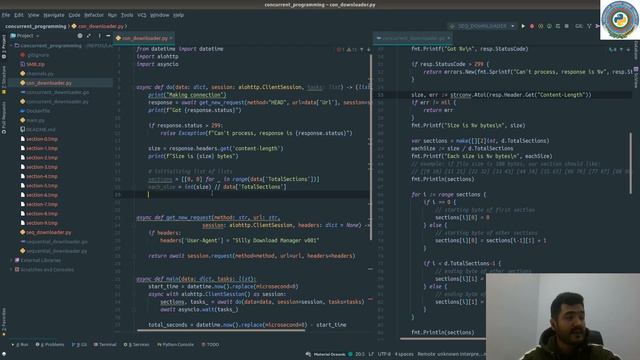Screen dimensions: 640x360
Task: Open the Favorites tool window stripe button
Action: point(4,322)
